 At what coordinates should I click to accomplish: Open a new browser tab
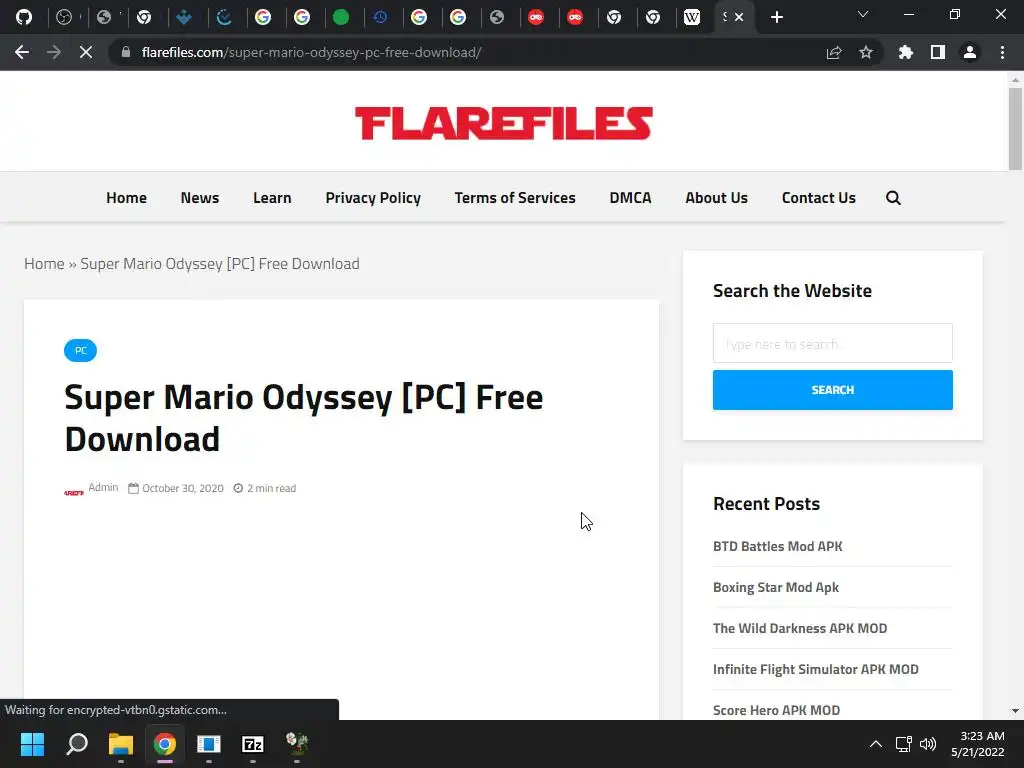point(776,17)
